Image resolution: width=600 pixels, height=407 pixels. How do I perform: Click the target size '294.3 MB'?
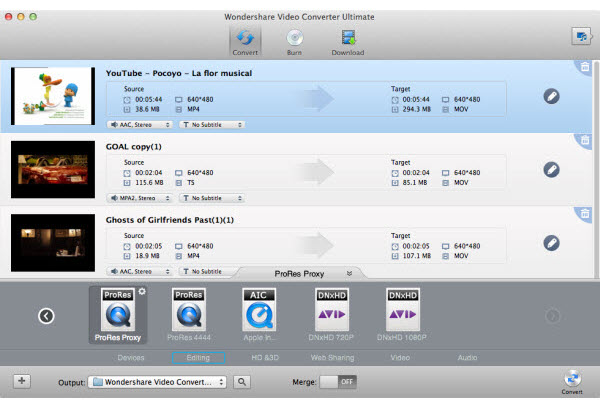[417, 109]
